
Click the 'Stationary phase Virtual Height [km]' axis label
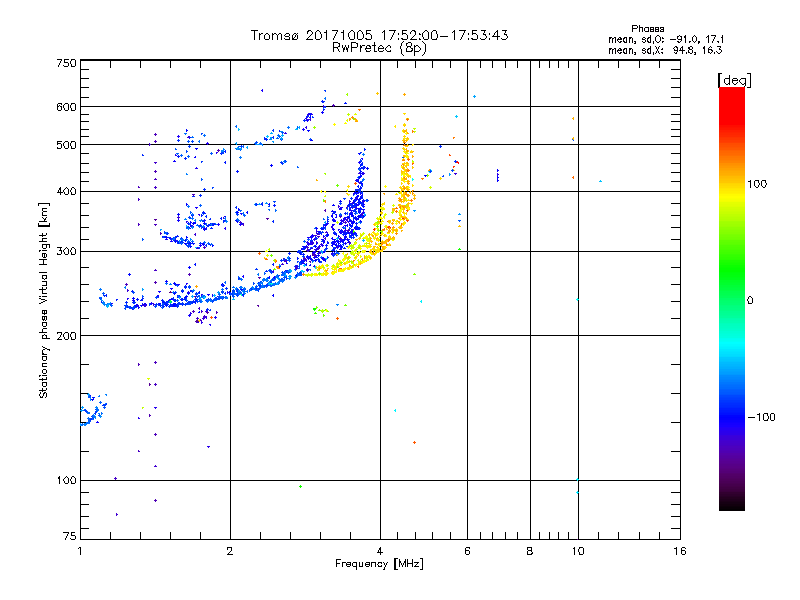point(44,301)
